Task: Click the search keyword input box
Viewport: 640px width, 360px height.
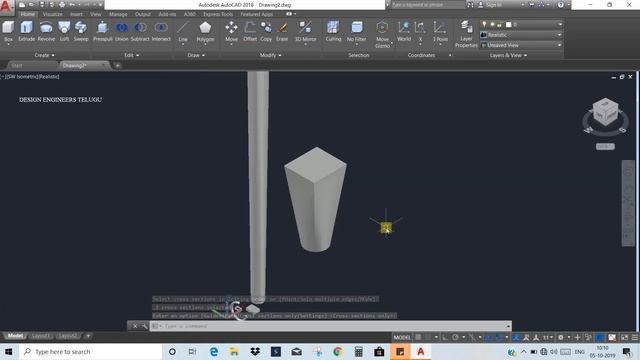Action: (x=428, y=5)
